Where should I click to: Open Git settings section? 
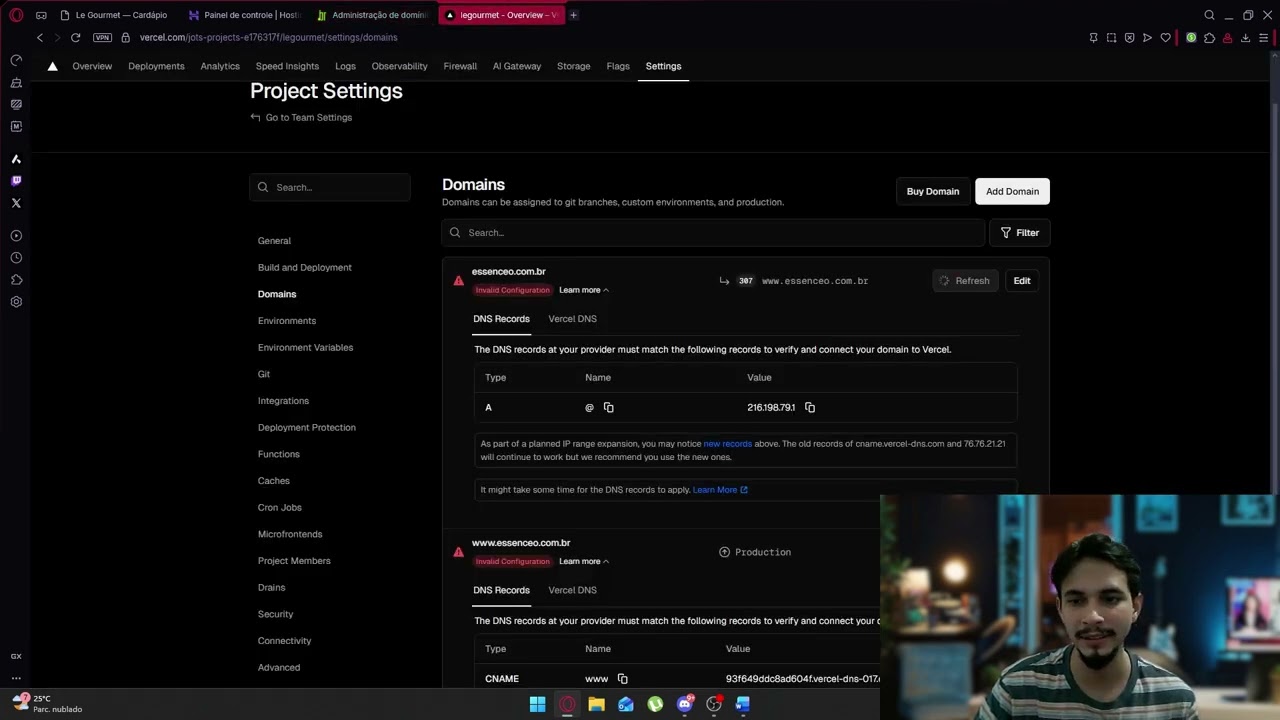point(264,374)
